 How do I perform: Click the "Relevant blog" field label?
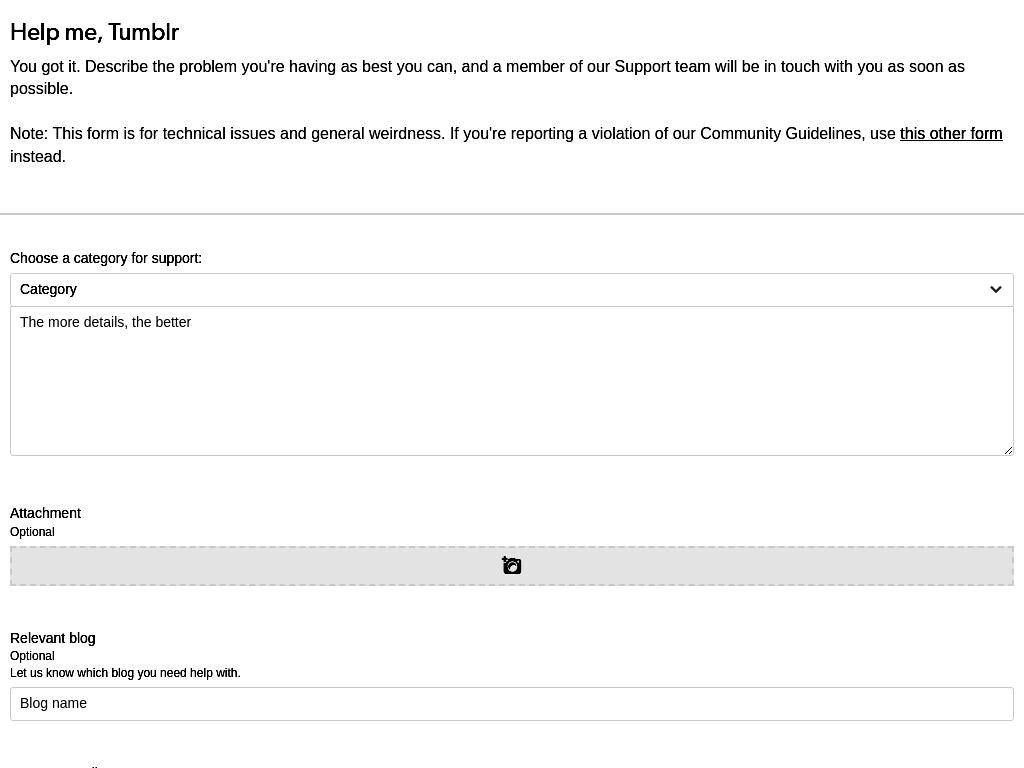(52, 638)
